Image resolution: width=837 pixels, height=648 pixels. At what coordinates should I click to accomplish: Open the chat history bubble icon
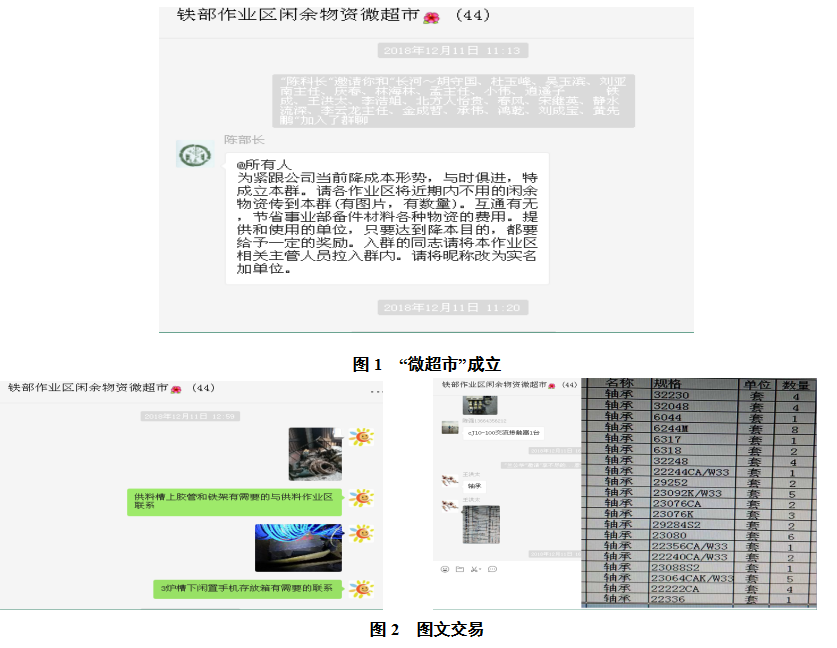[x=492, y=569]
